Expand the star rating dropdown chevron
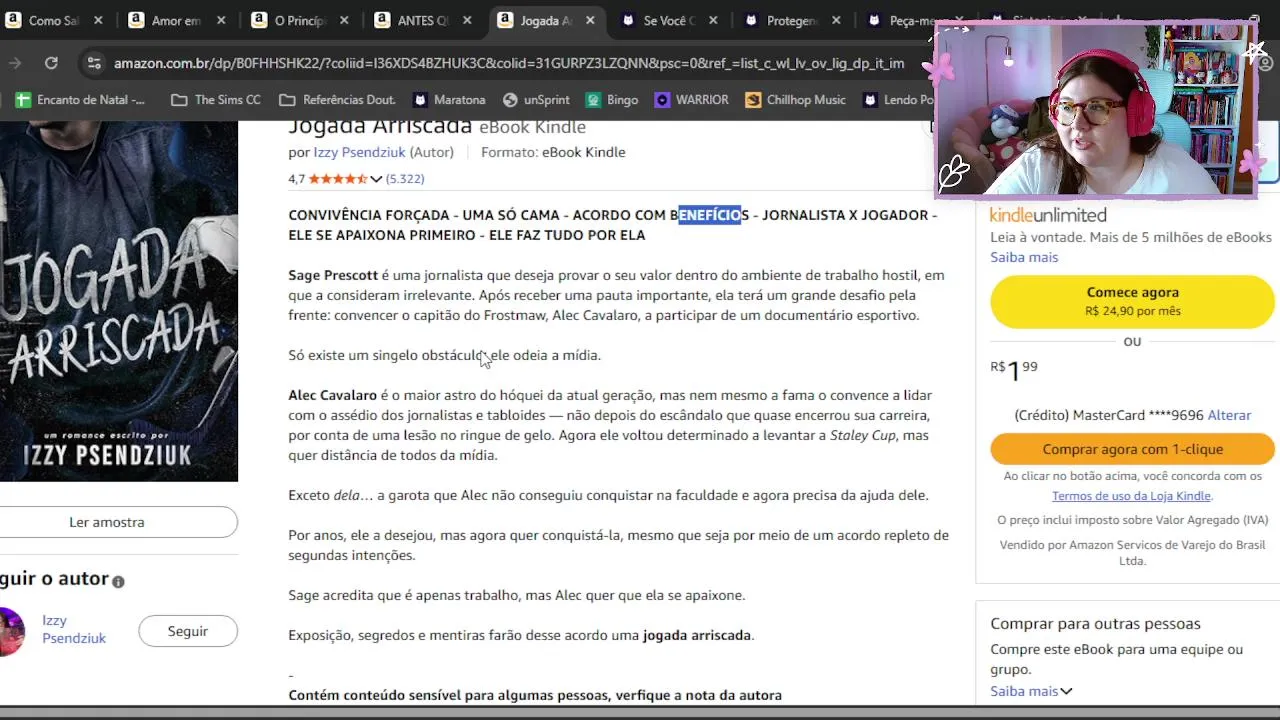Image resolution: width=1280 pixels, height=720 pixels. (376, 179)
